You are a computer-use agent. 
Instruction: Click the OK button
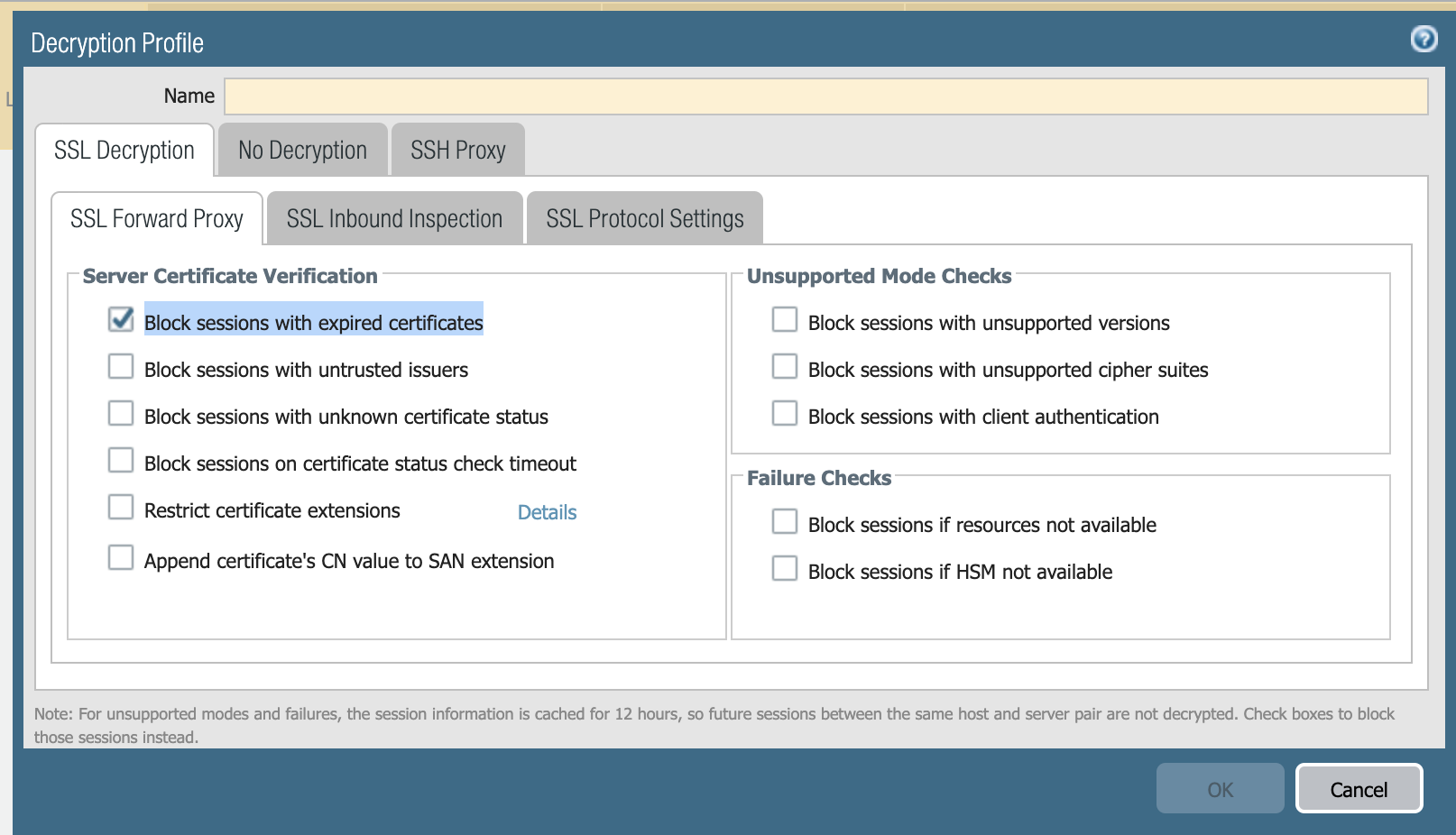(x=1220, y=789)
